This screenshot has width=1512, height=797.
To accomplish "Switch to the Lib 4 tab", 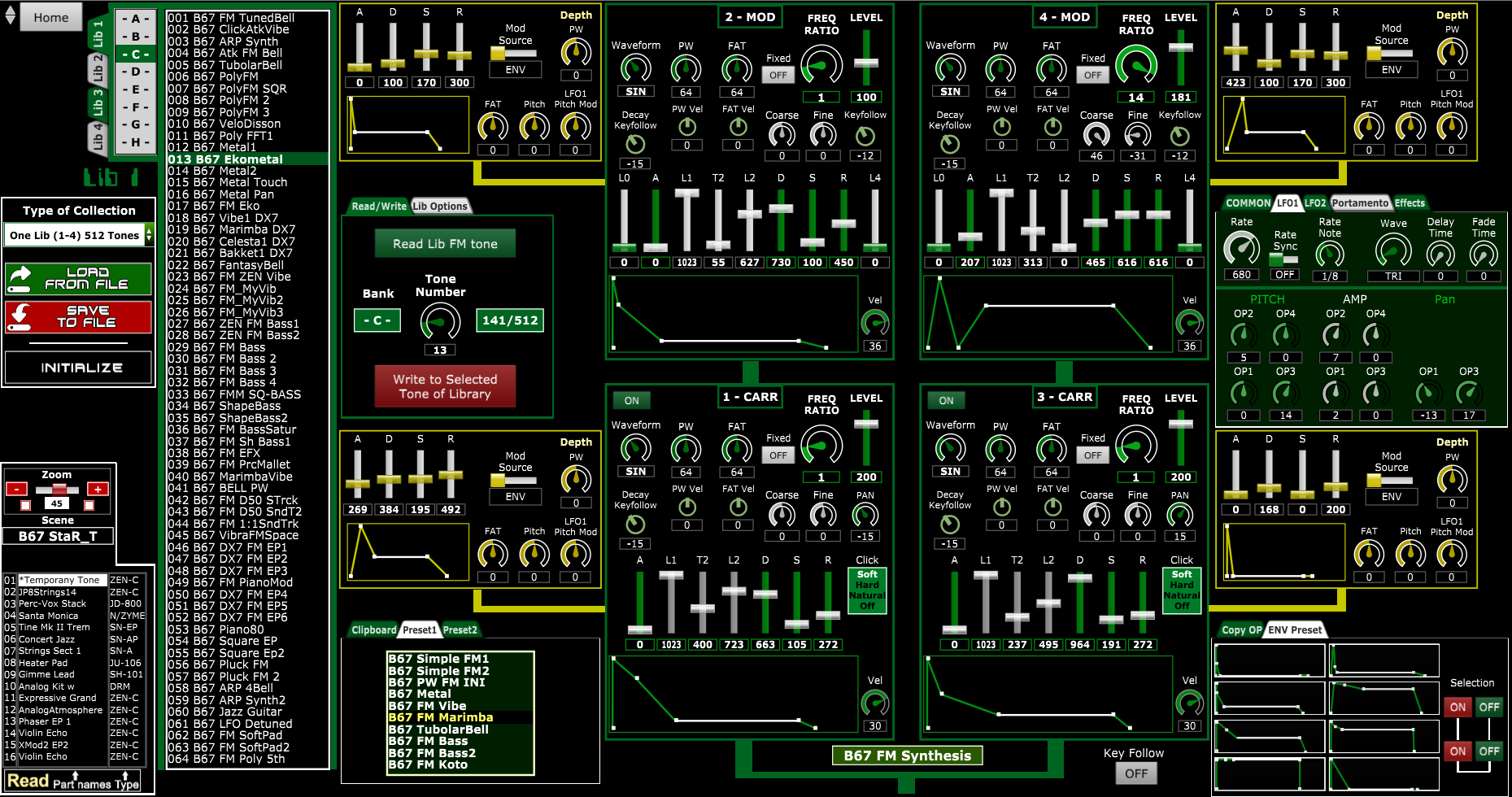I will pyautogui.click(x=98, y=137).
